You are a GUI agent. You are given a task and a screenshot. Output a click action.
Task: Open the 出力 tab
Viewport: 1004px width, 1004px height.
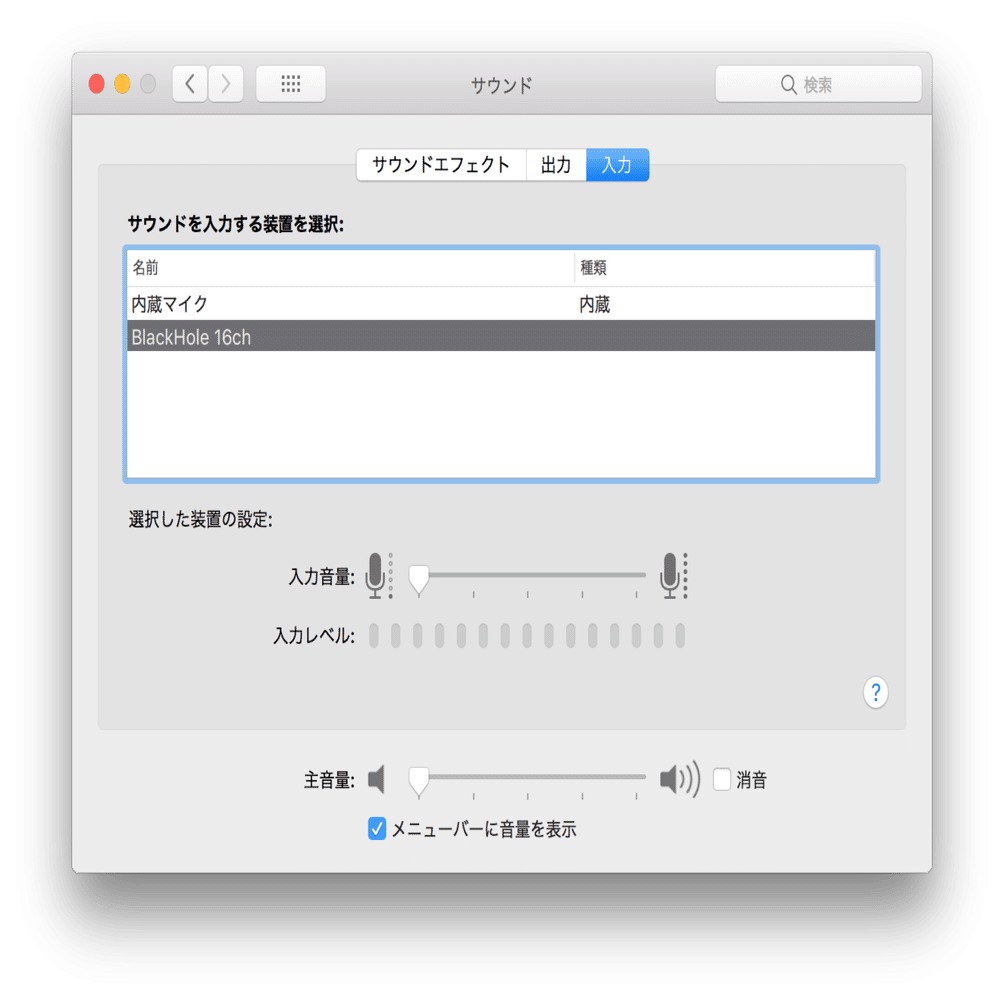[x=556, y=165]
